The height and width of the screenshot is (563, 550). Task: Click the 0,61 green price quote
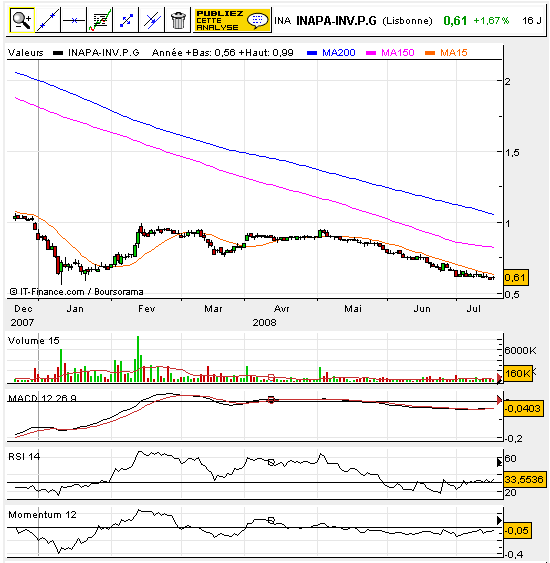455,21
